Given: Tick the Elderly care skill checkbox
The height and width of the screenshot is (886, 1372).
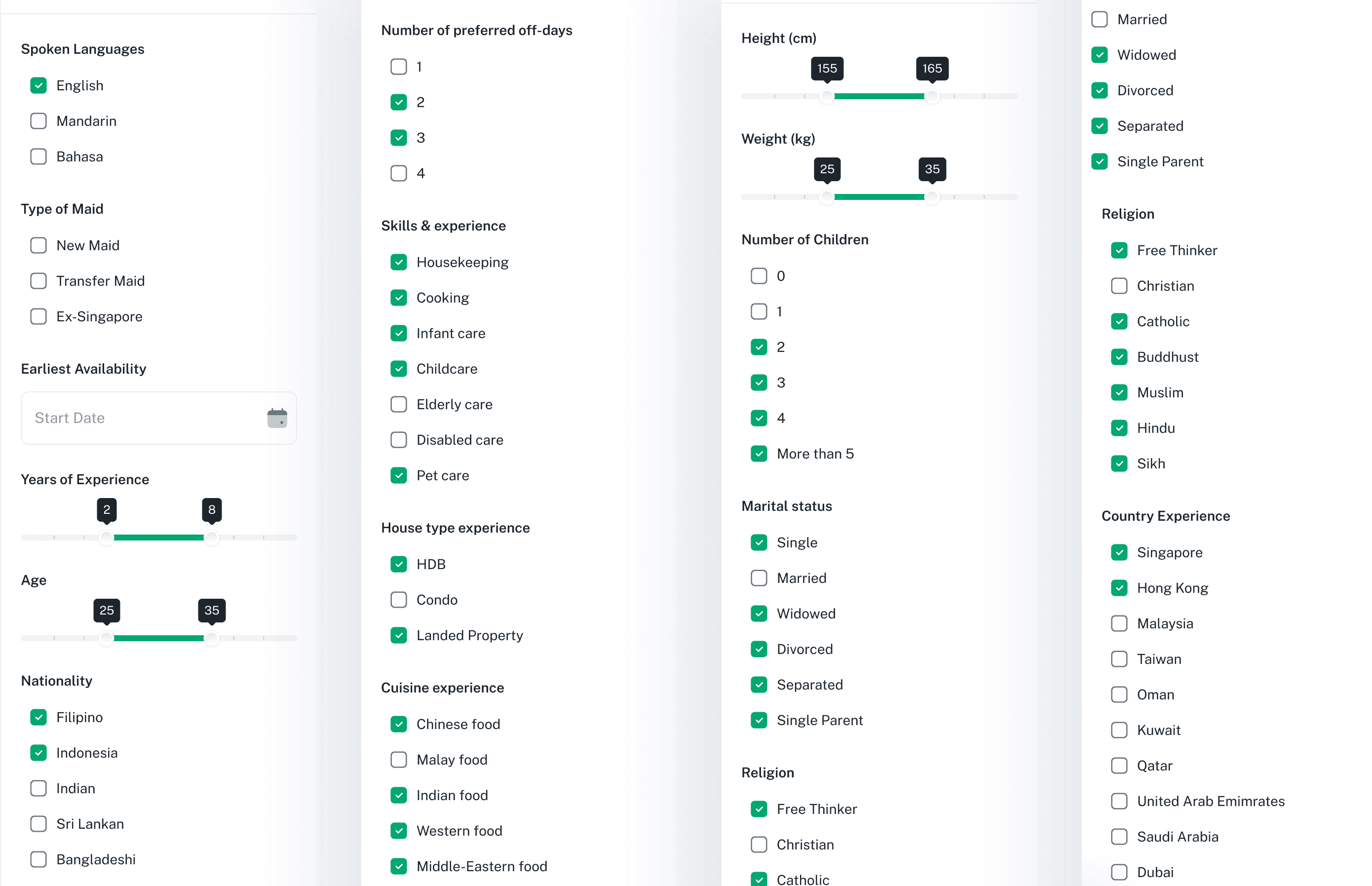Looking at the screenshot, I should point(398,404).
